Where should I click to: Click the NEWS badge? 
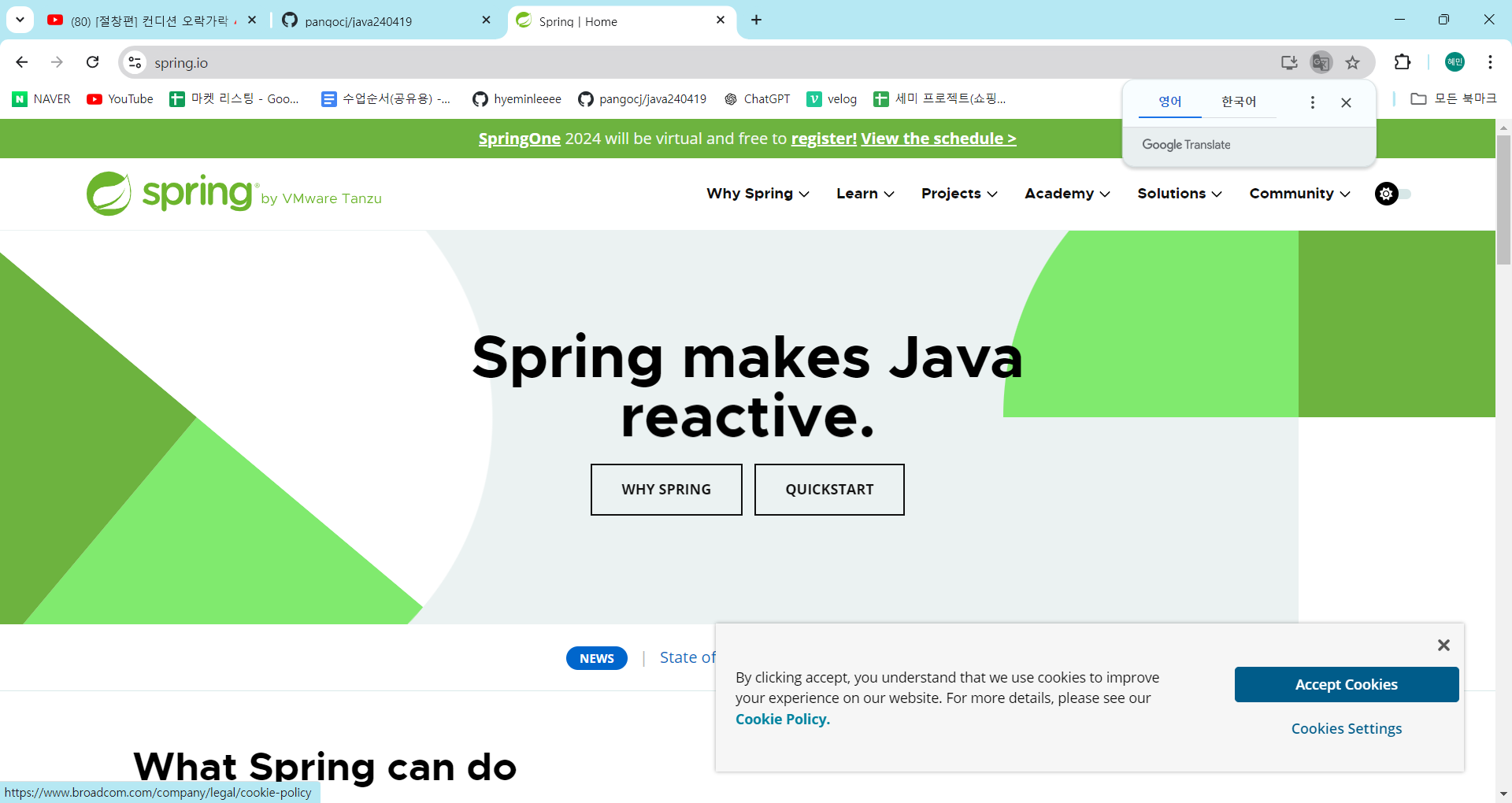597,658
